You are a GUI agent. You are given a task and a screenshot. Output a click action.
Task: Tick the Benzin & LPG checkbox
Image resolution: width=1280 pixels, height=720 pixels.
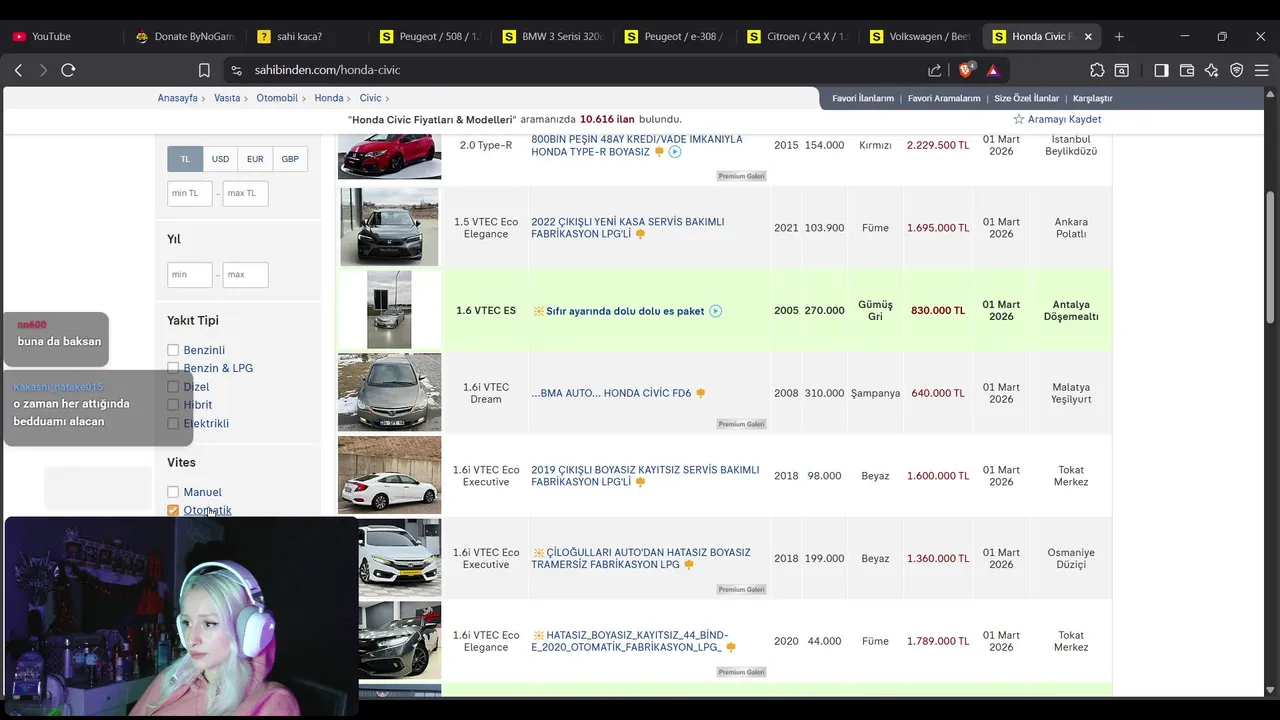coord(173,368)
